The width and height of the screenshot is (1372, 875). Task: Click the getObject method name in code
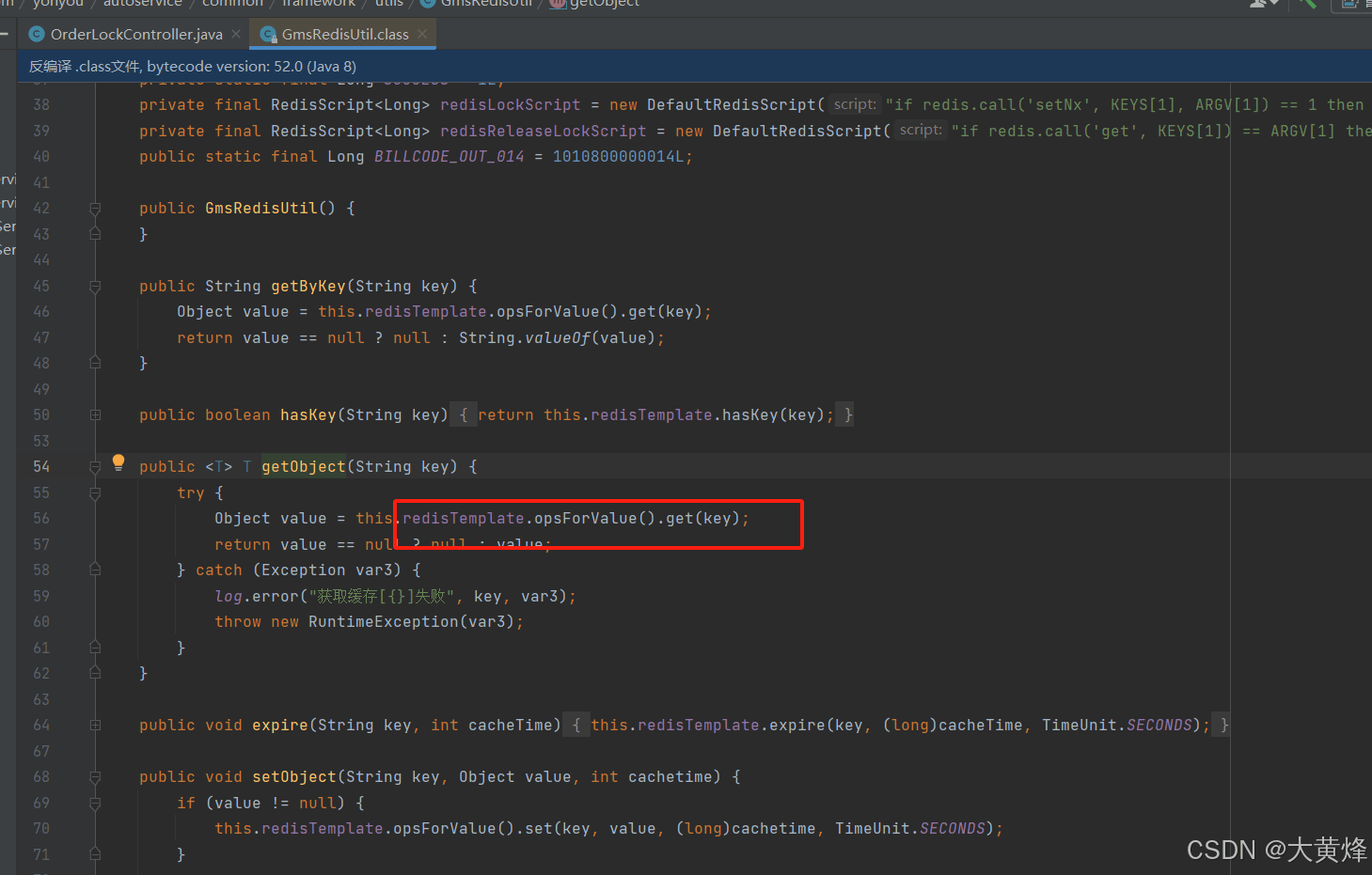point(303,466)
